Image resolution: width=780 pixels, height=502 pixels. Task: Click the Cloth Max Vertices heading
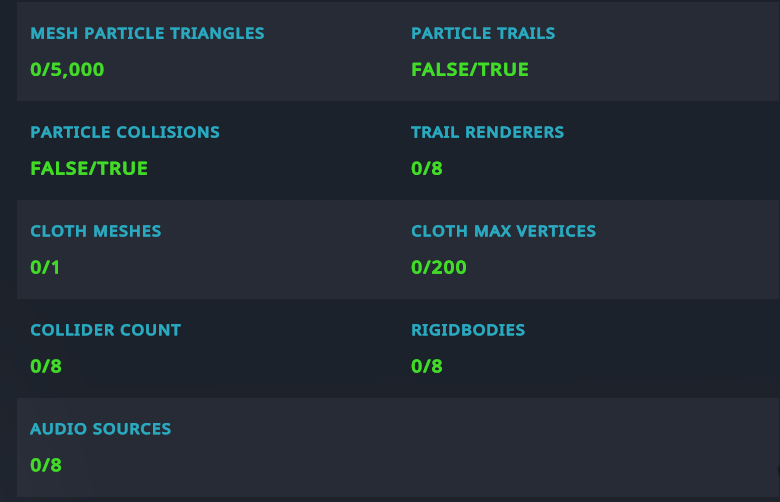(503, 231)
